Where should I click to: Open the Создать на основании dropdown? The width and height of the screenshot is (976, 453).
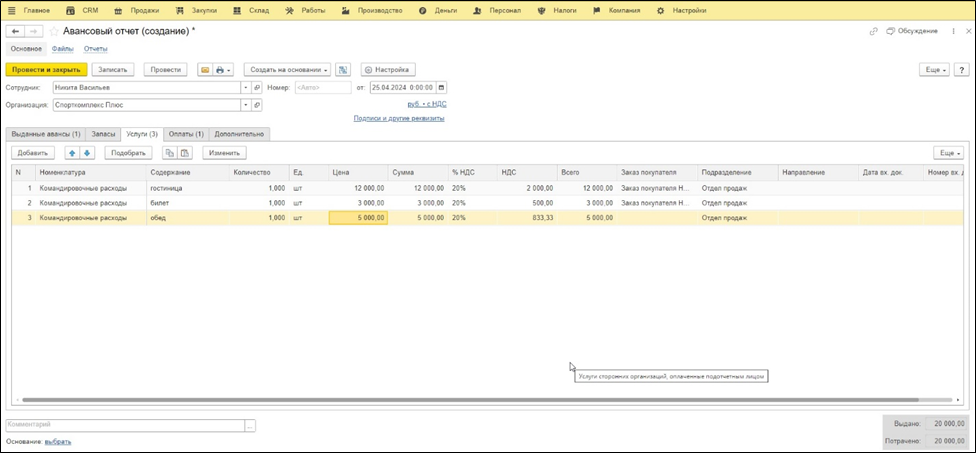pos(288,70)
